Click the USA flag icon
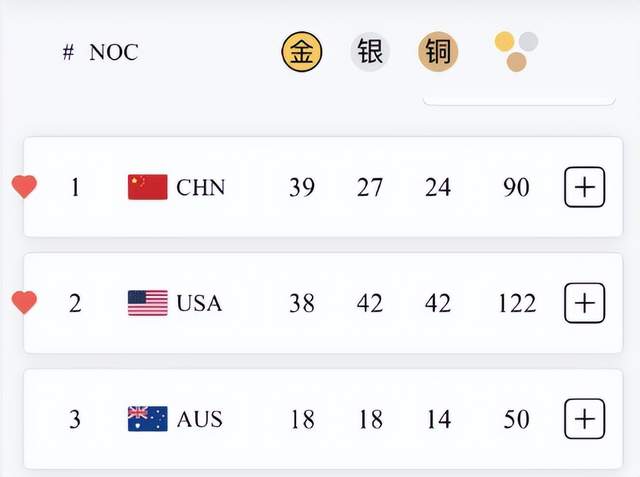The width and height of the screenshot is (640, 477). (148, 303)
